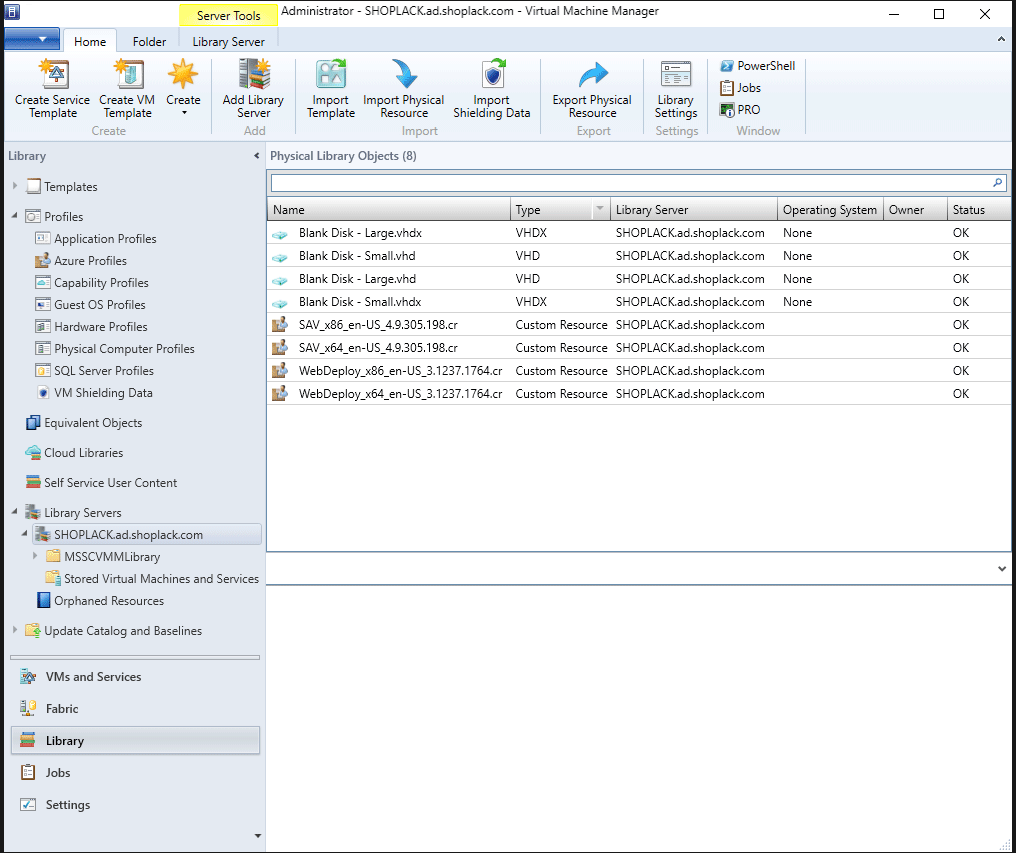Switch to the Folder ribbon tab

click(149, 41)
